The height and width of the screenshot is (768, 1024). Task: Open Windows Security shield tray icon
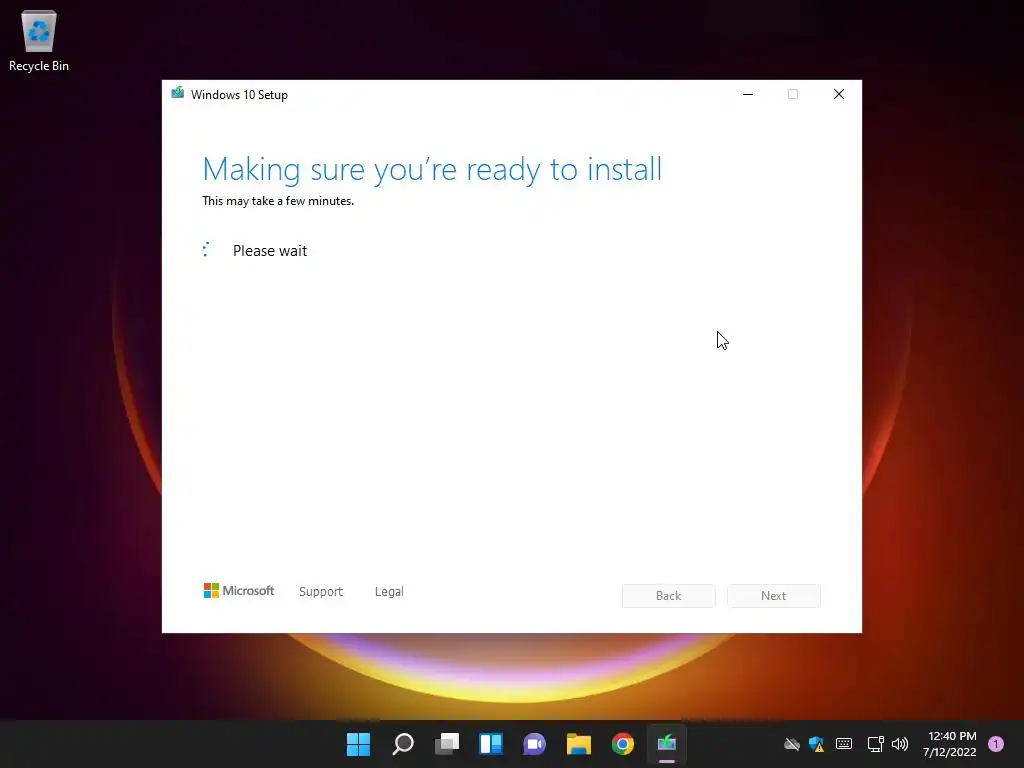816,744
